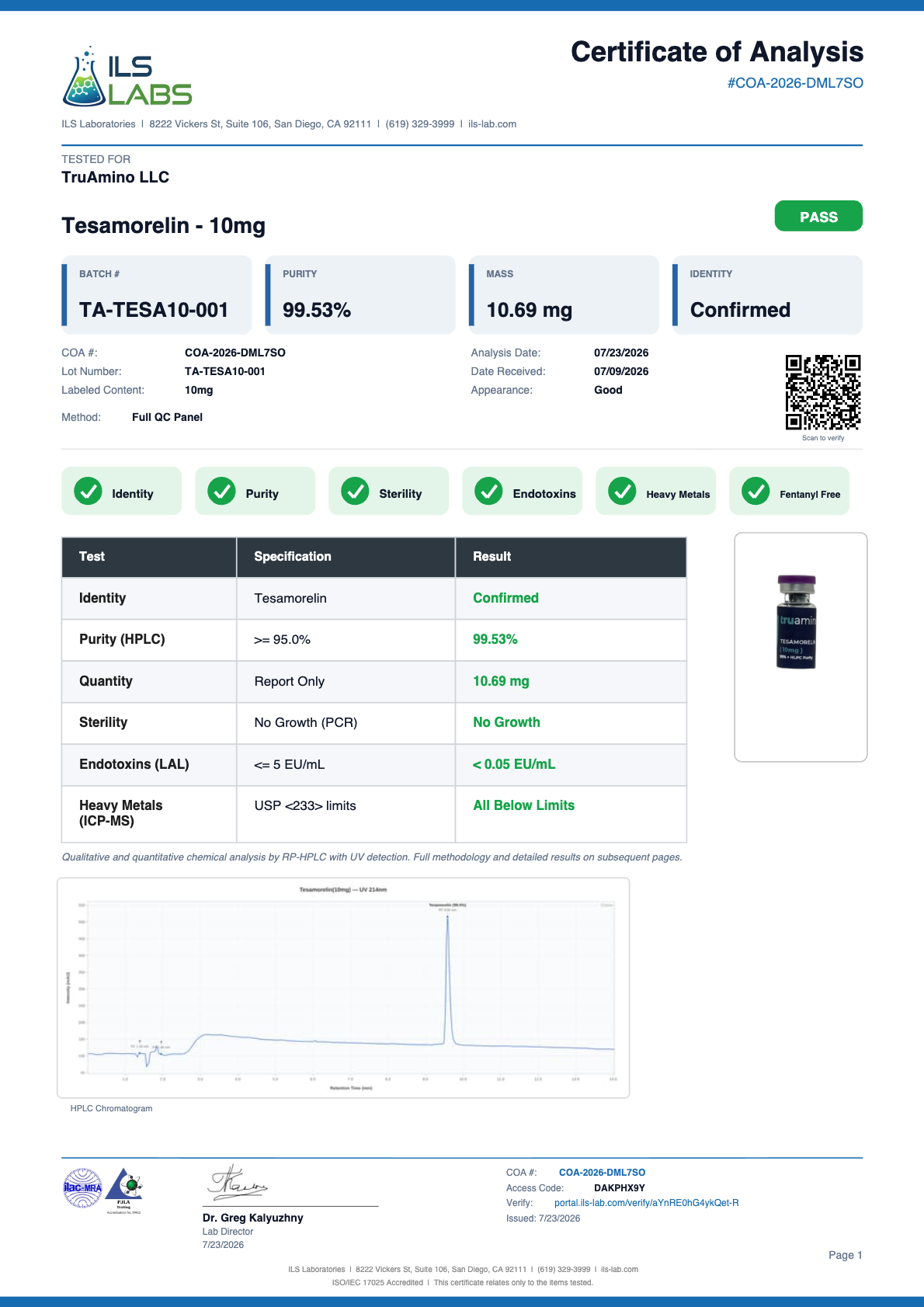Click the Appearance value 'Good'
Screen dimensions: 924x1307
point(608,390)
